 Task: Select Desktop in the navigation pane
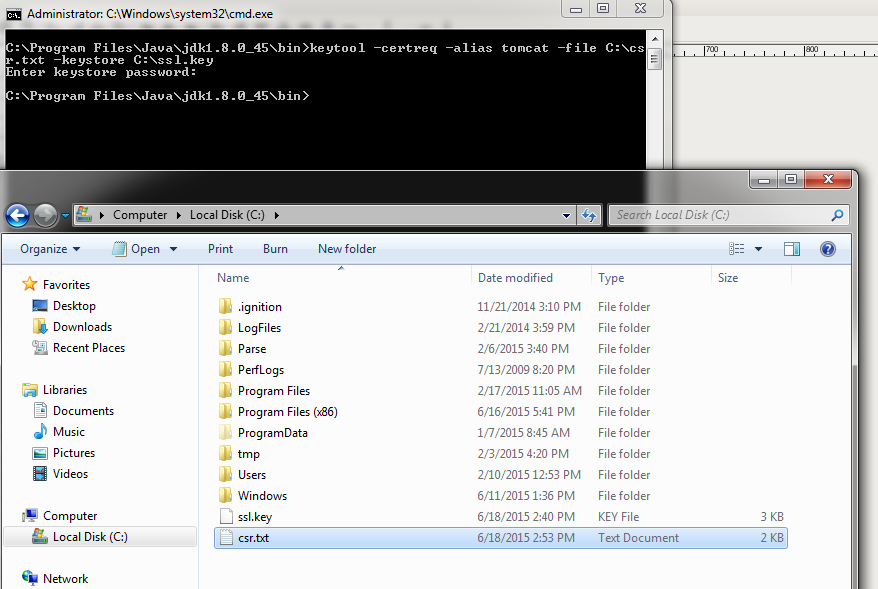(x=74, y=306)
